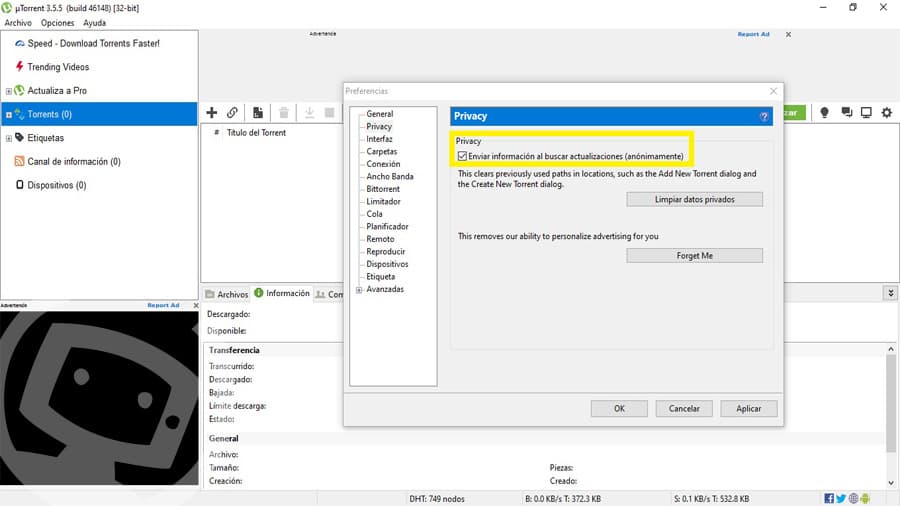Open the Opciones menu
900x506 pixels.
pos(57,23)
